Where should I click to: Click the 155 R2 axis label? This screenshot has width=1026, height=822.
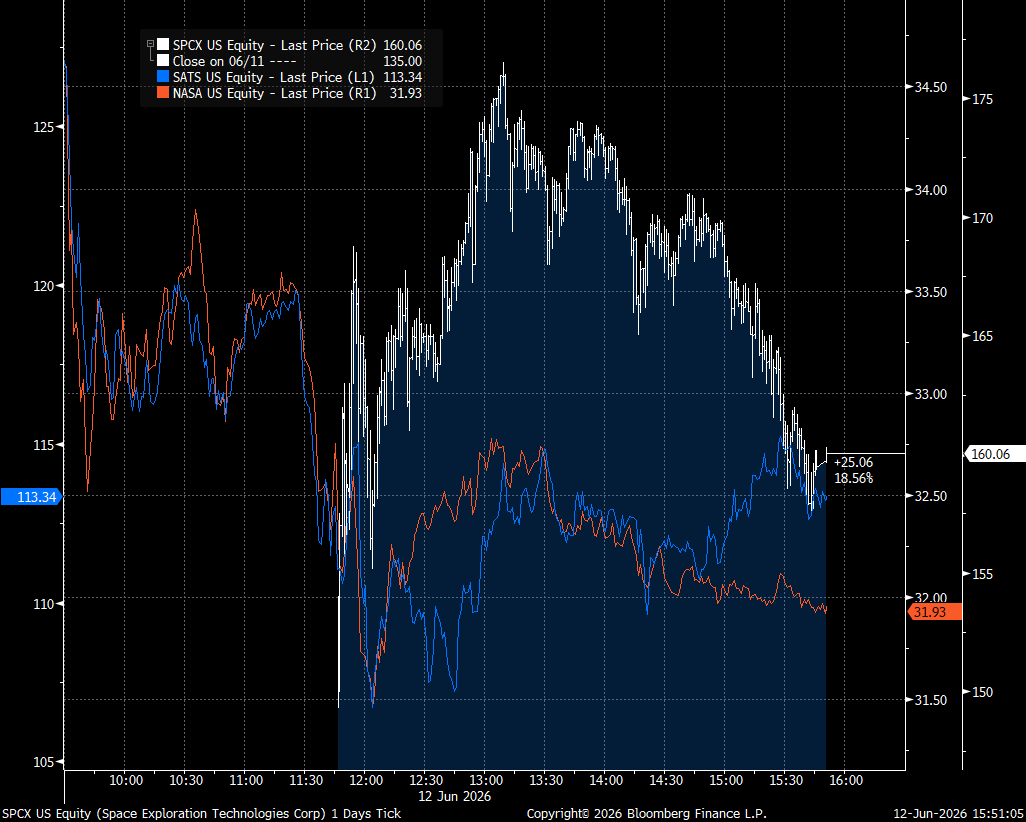click(982, 574)
